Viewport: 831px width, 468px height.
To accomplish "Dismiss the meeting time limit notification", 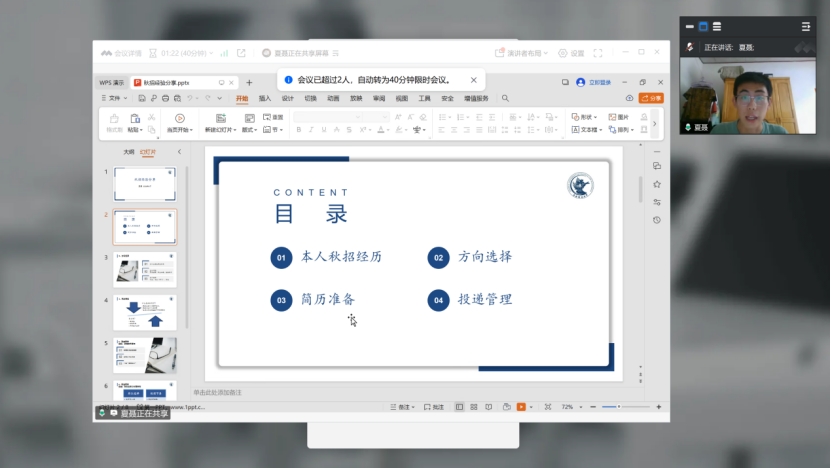I will pyautogui.click(x=474, y=80).
